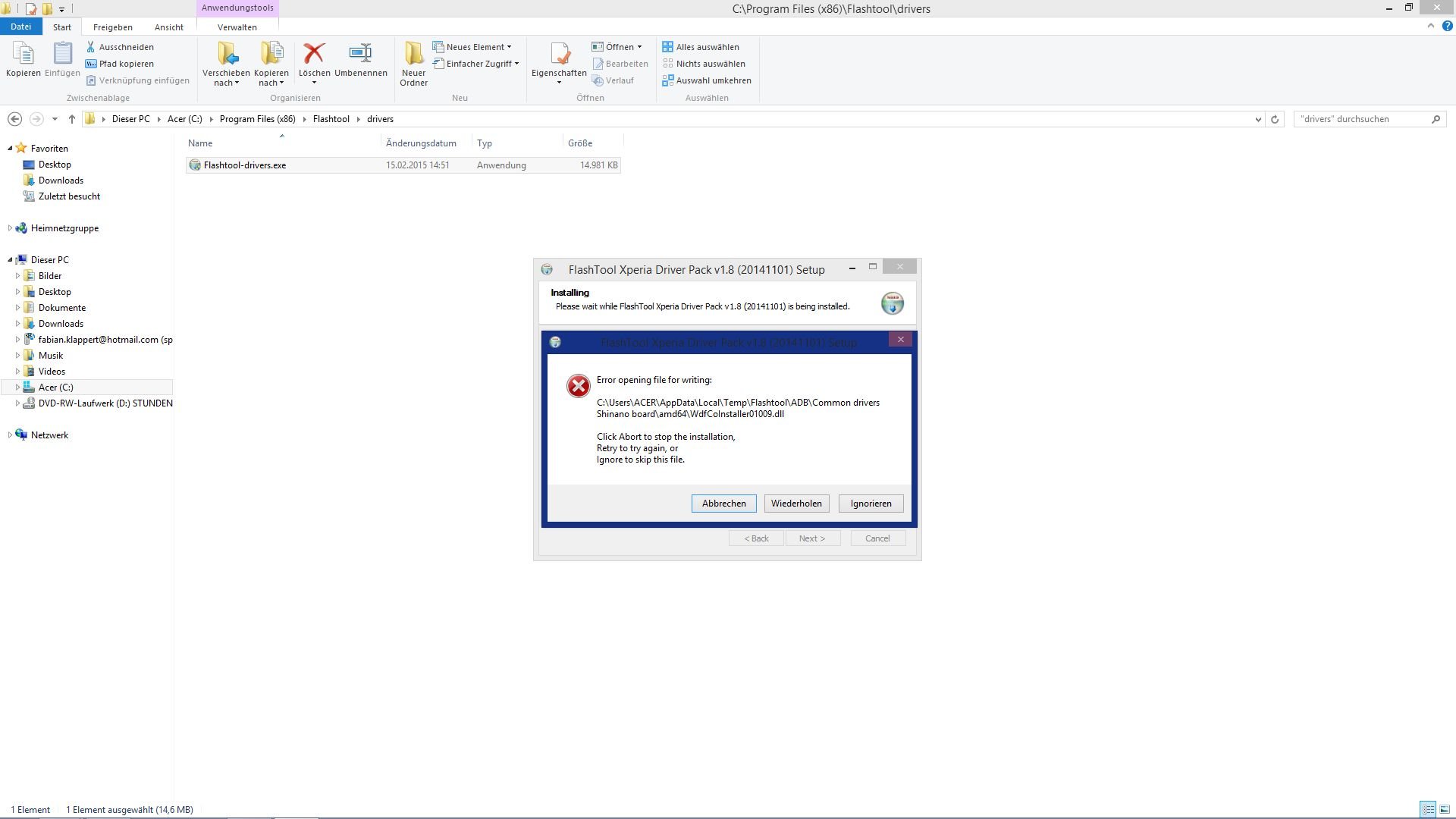
Task: Select Desktop under Favoriten
Action: click(55, 165)
